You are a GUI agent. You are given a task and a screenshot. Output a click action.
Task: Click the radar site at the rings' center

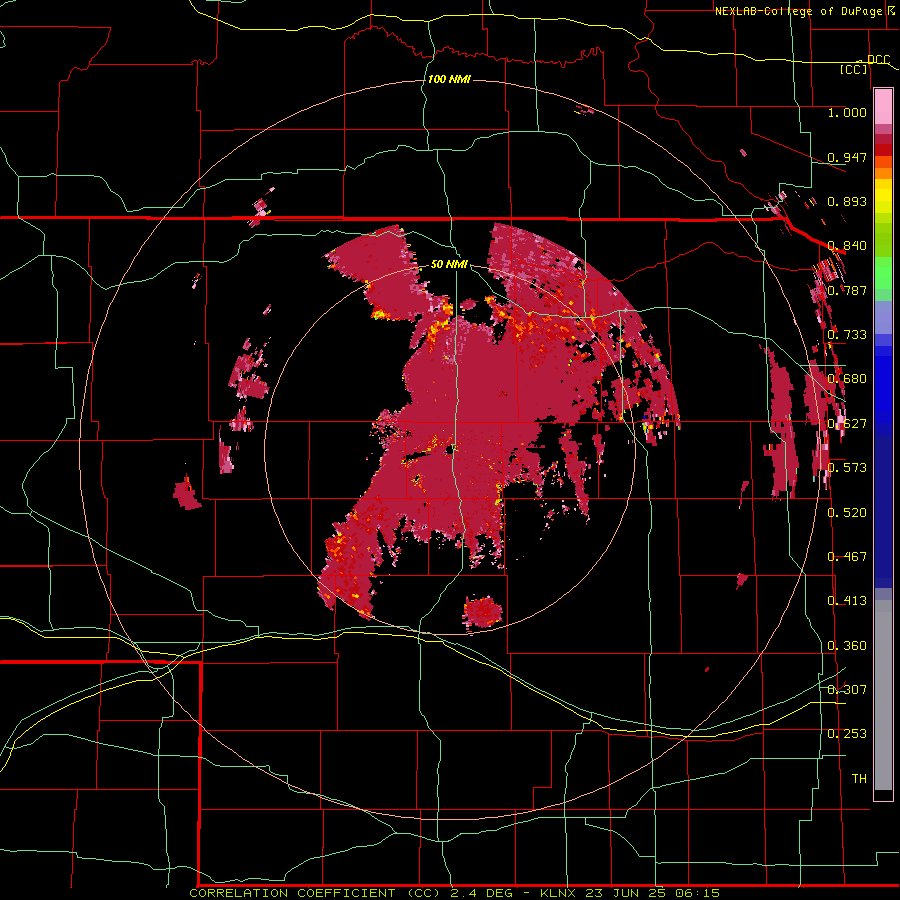coord(451,449)
